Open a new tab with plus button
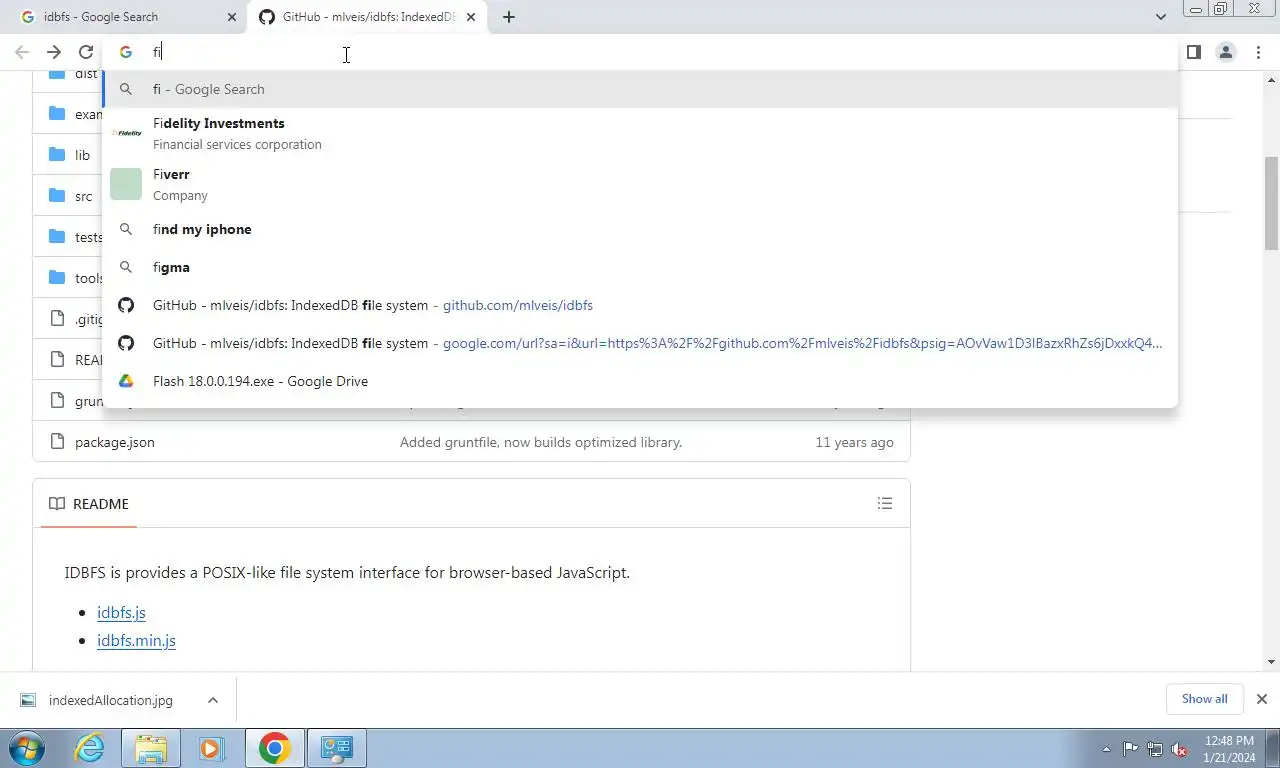Screen dimensions: 1280x768 coord(509,17)
